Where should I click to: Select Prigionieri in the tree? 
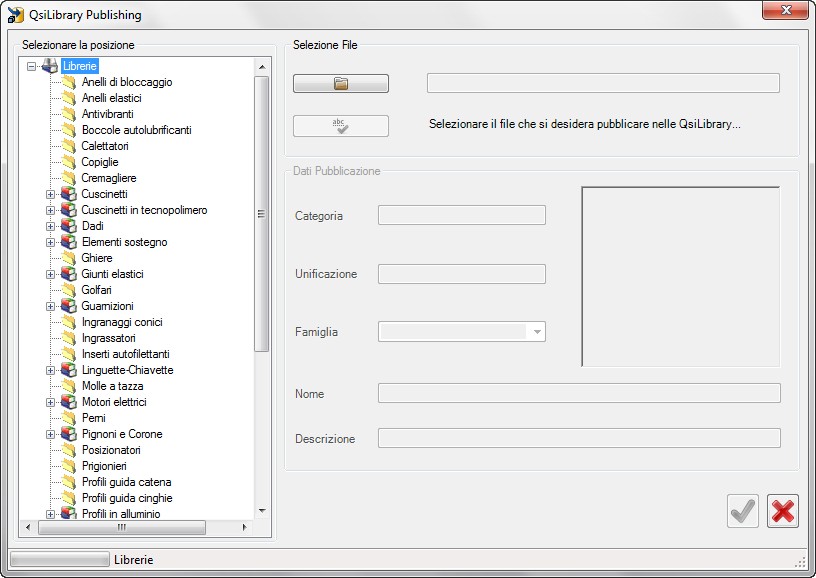click(104, 466)
